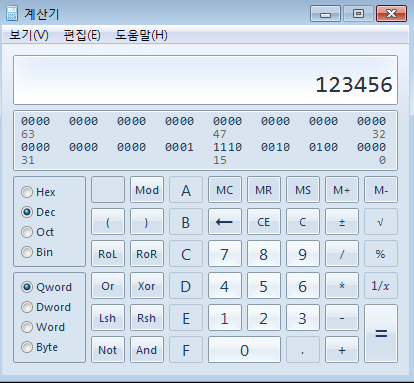Click the bit group 0100 in binary display

point(323,147)
